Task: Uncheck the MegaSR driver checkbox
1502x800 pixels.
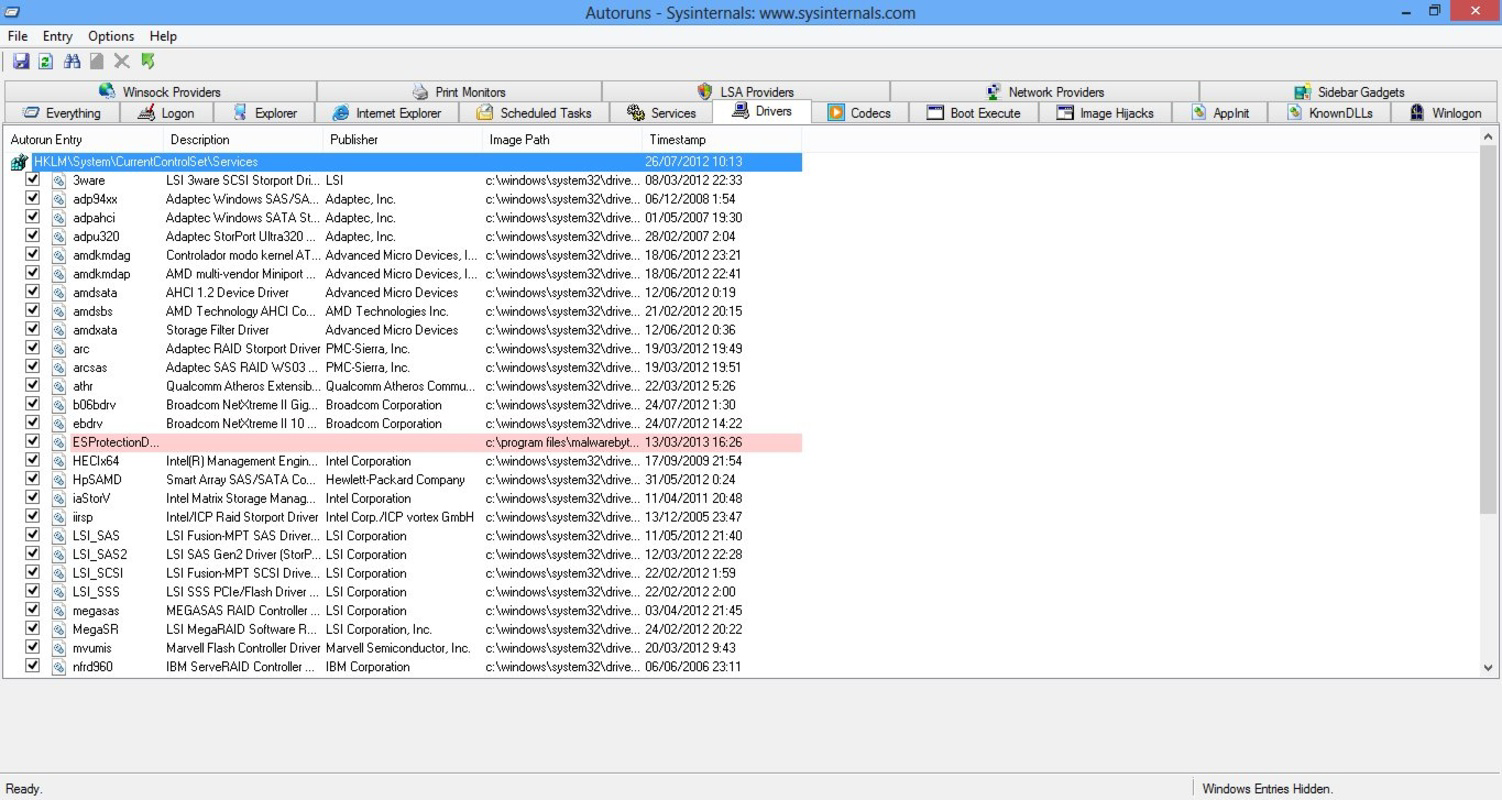Action: (32, 628)
